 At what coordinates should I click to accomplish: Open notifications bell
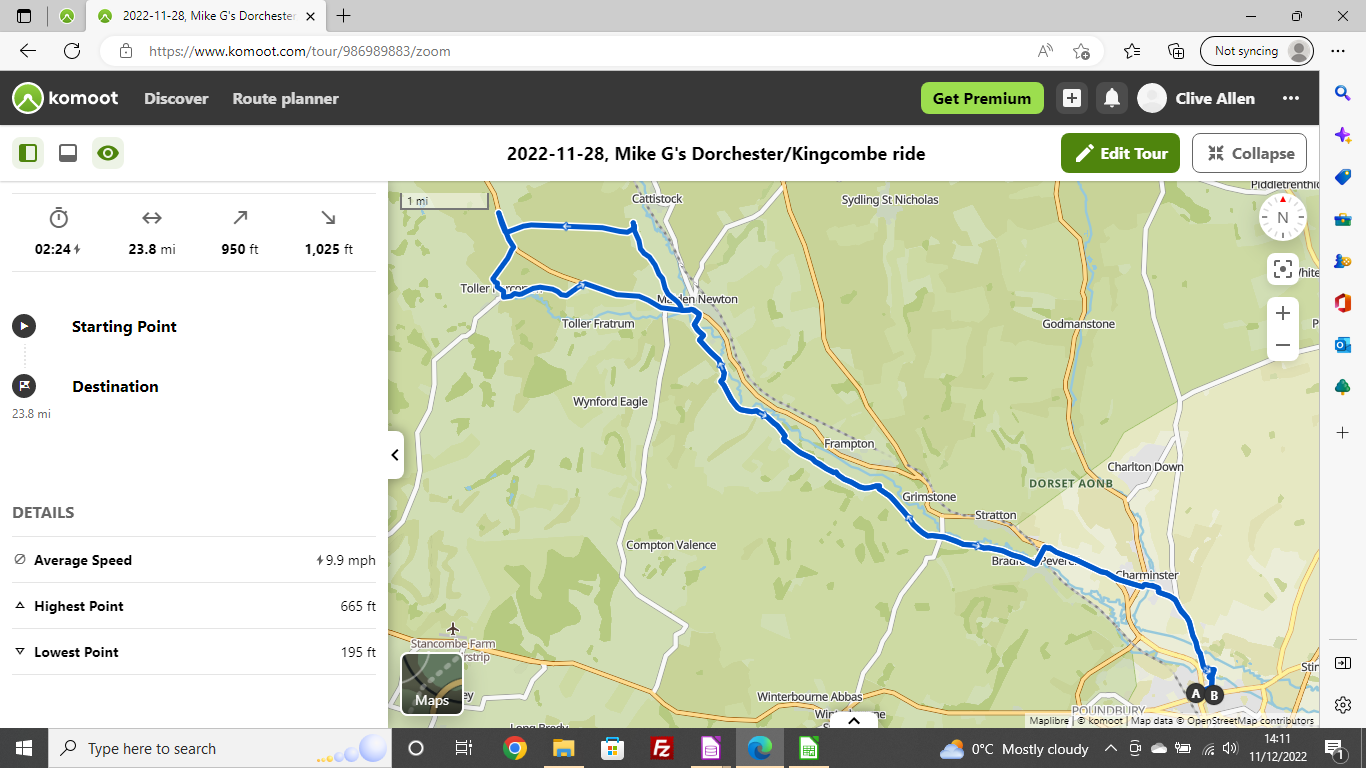tap(1111, 98)
